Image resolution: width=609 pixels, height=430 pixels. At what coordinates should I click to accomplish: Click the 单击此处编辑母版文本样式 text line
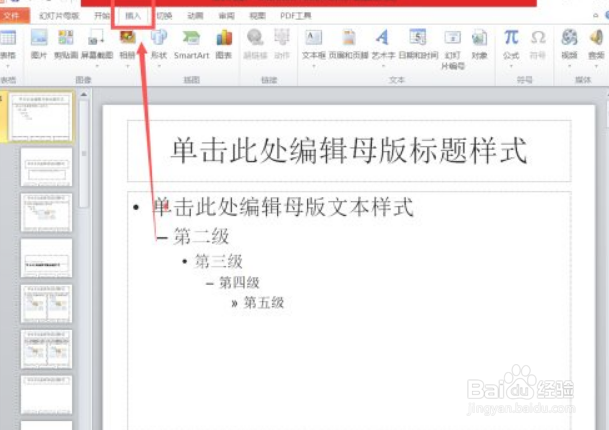283,206
